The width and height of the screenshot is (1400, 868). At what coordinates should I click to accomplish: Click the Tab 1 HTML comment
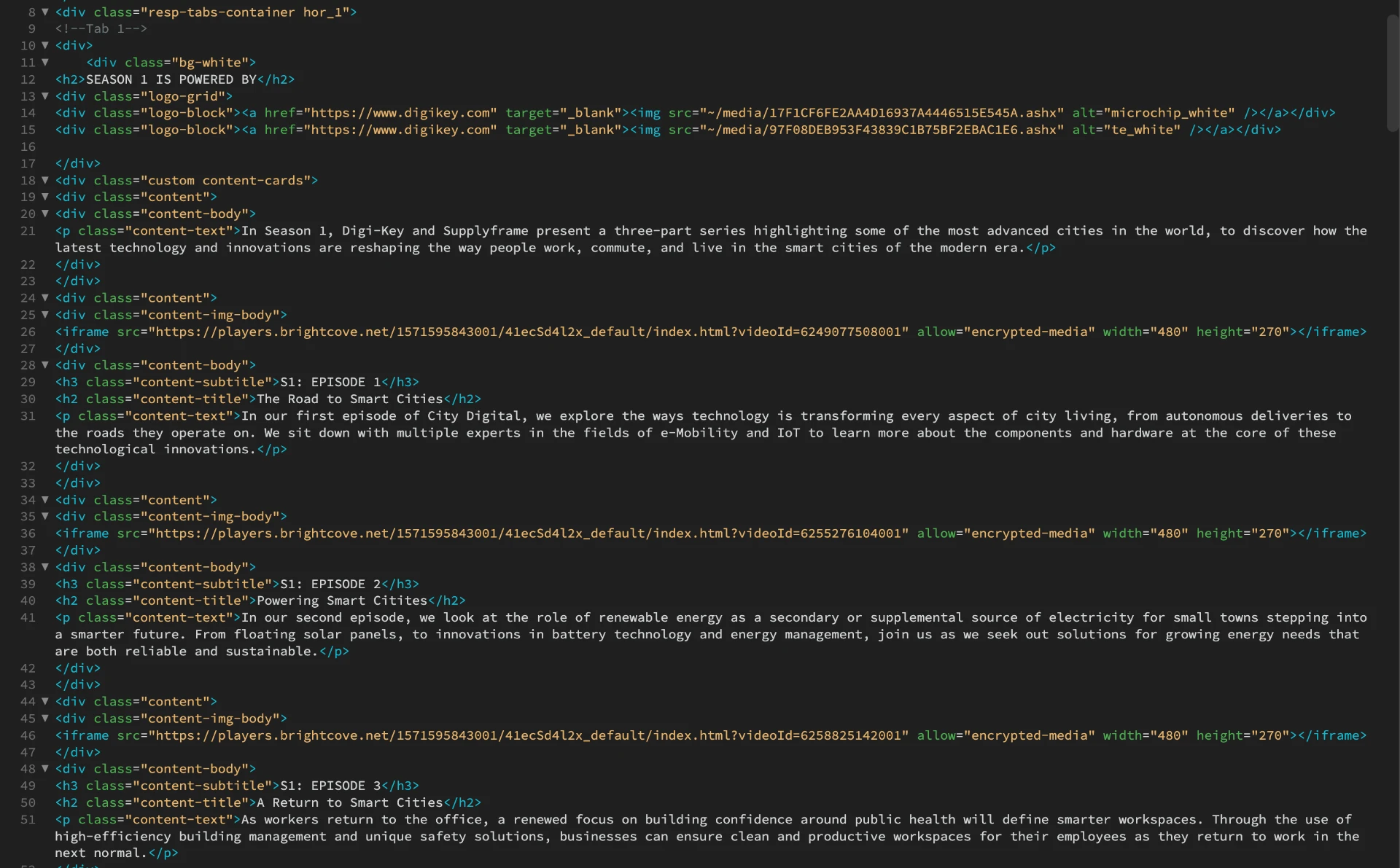[x=101, y=29]
